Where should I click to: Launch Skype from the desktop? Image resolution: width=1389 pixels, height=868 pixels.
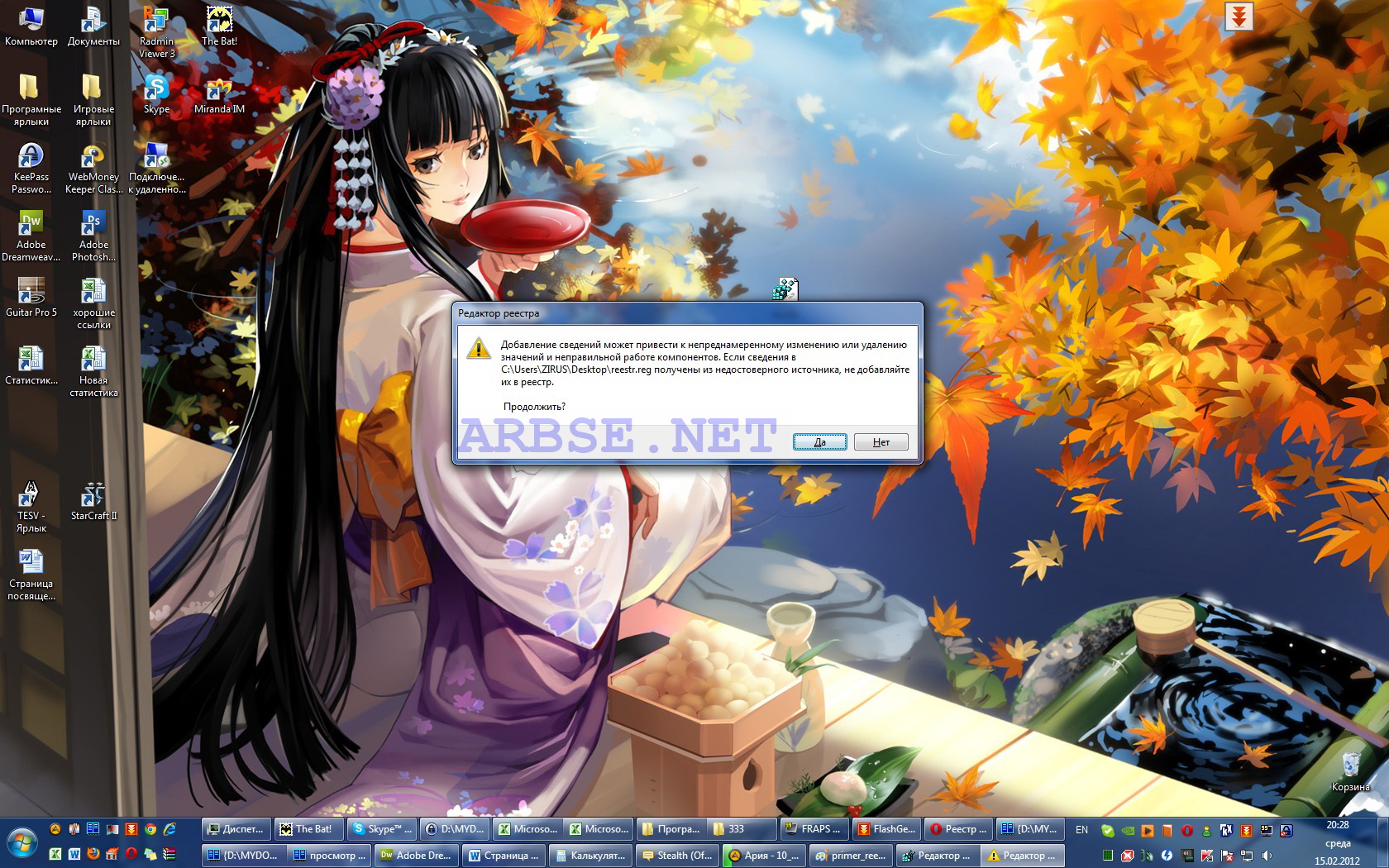[156, 94]
